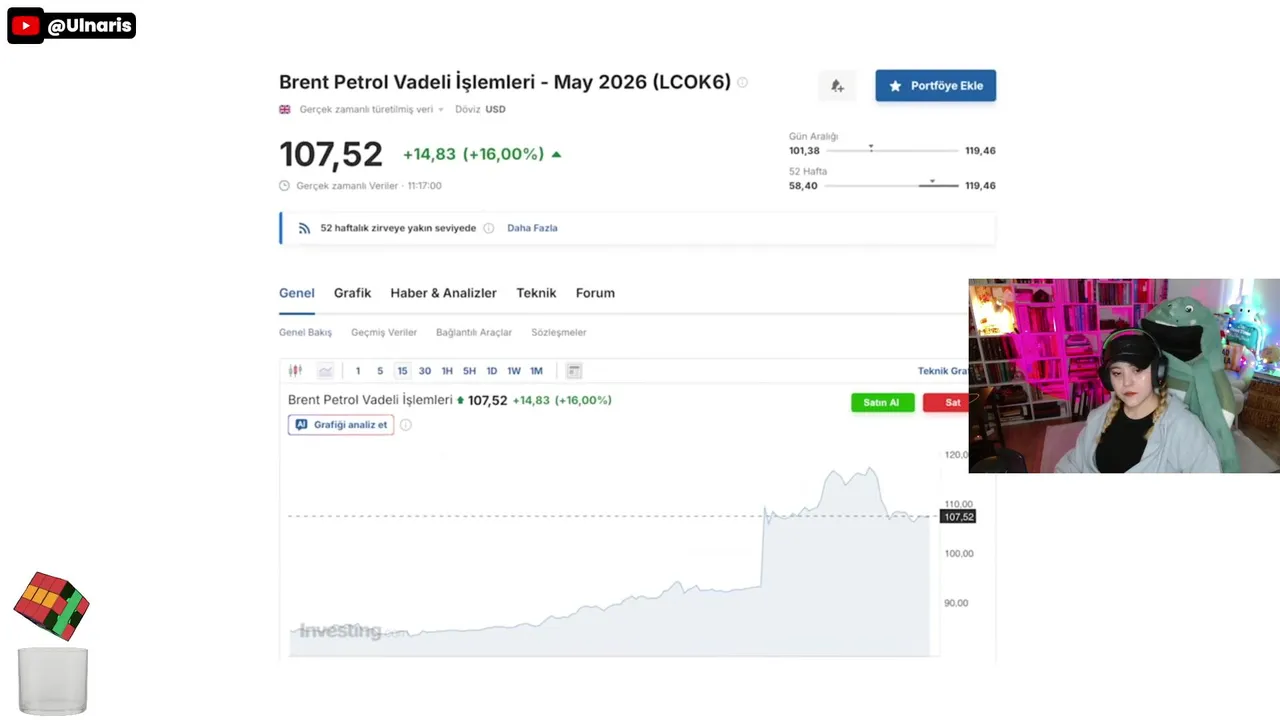Select the 15 minute chart interval
The height and width of the screenshot is (720, 1280).
click(x=402, y=371)
